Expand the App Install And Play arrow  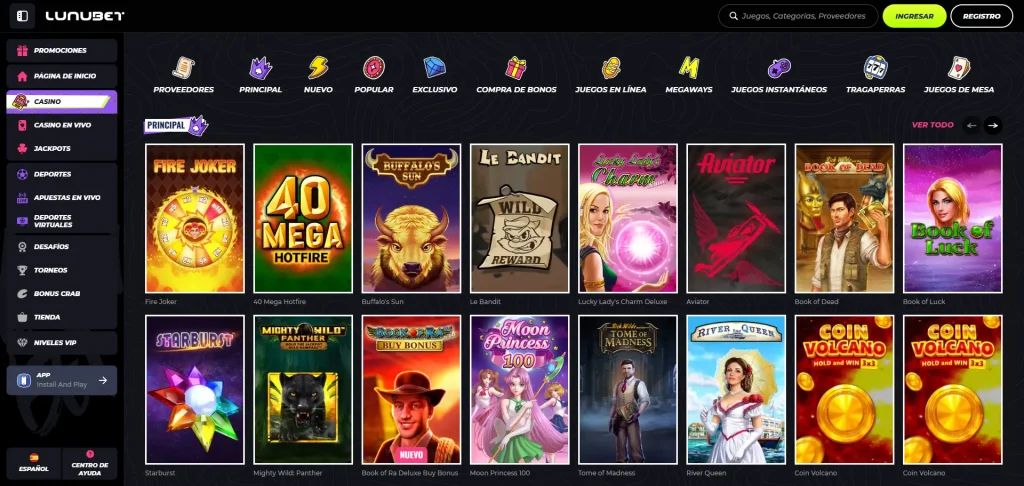pos(102,380)
